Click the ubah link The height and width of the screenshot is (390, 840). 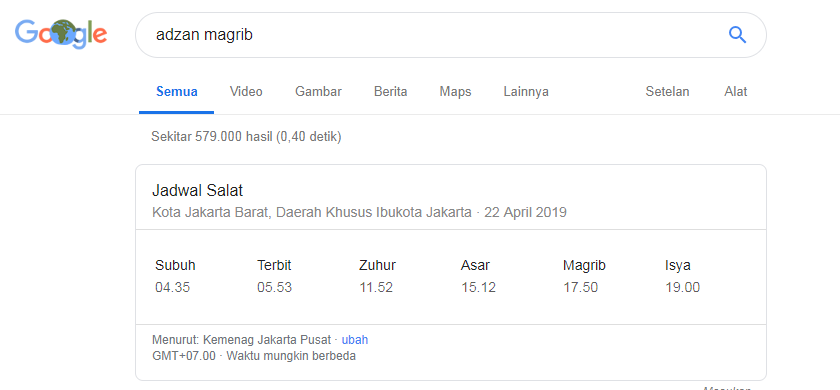[x=355, y=340]
